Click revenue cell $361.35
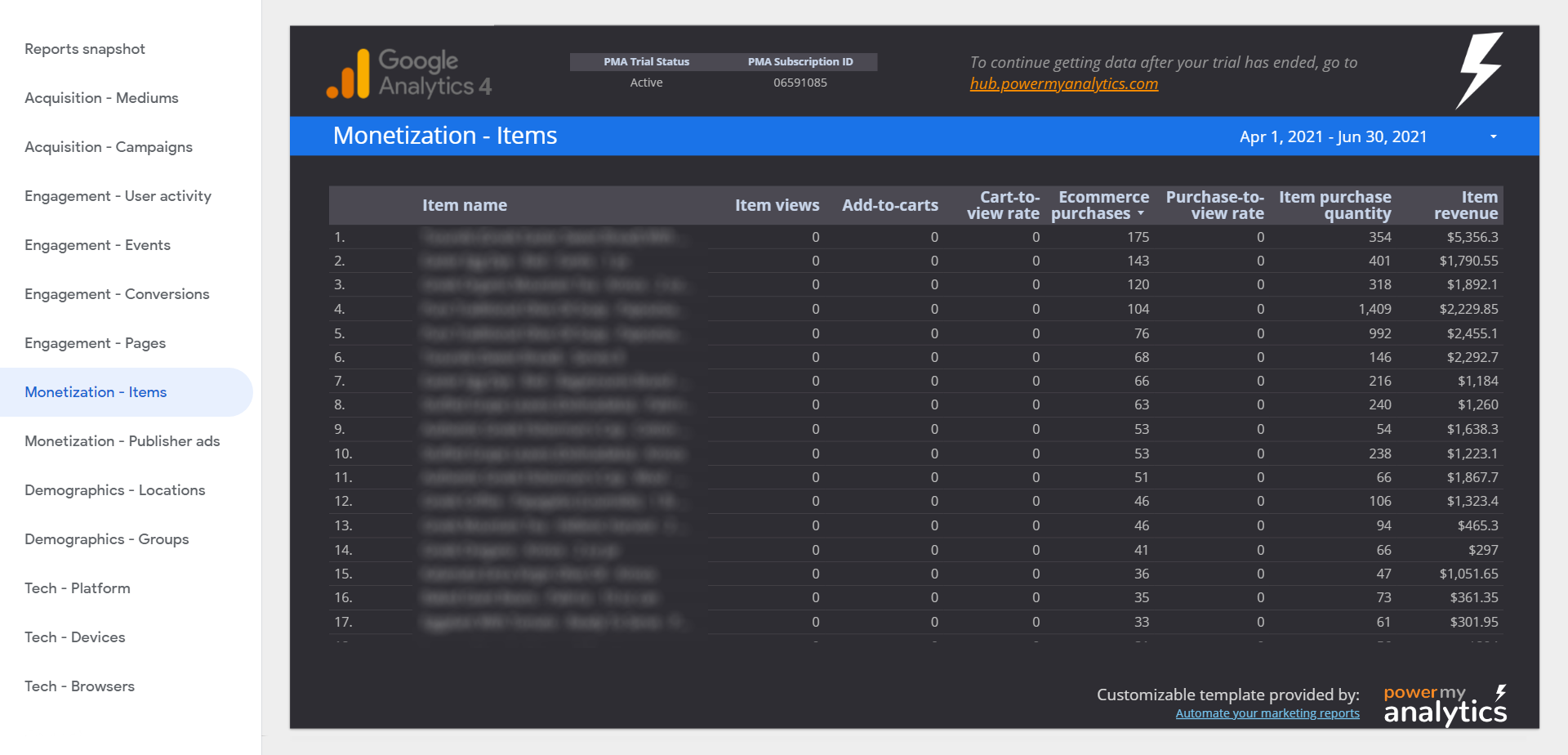Image resolution: width=1568 pixels, height=755 pixels. click(1474, 597)
